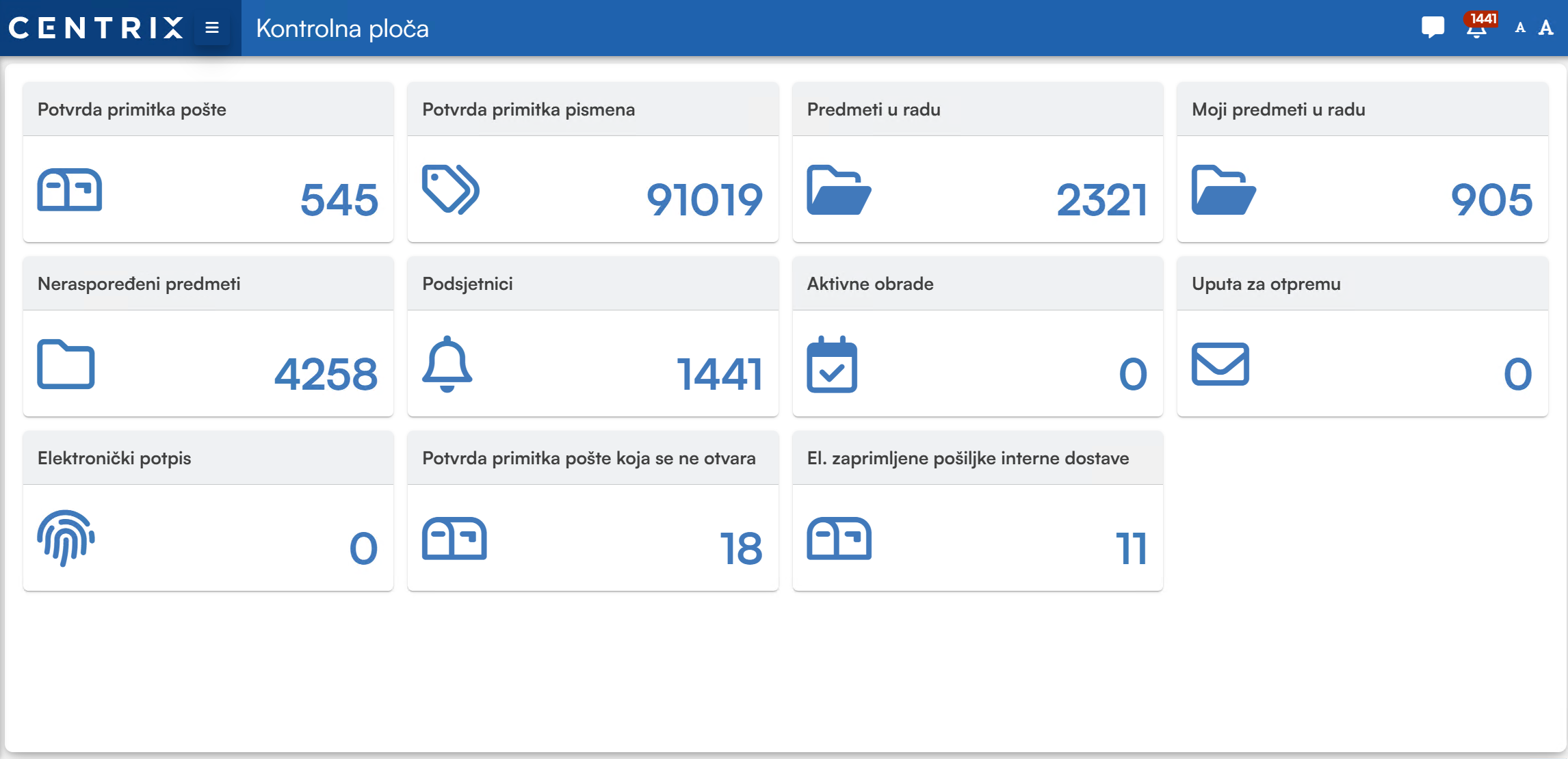Click the 91019 pismena count
Image resolution: width=1568 pixels, height=759 pixels.
[704, 200]
